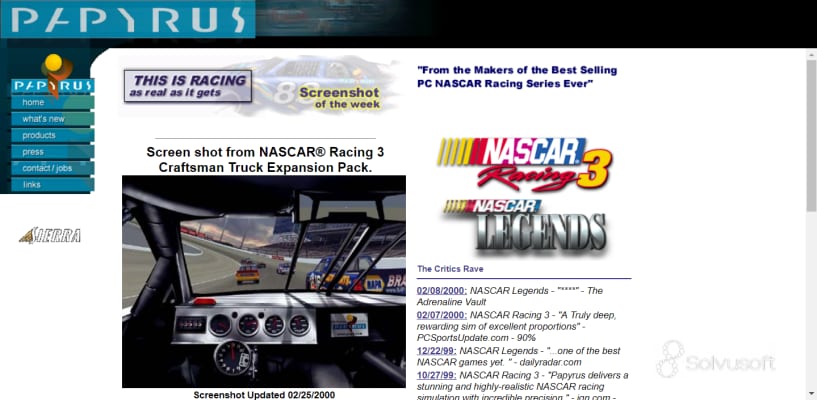Viewport: 817px width, 400px height.
Task: Open the 02/07/2000 review link
Action: 442,315
